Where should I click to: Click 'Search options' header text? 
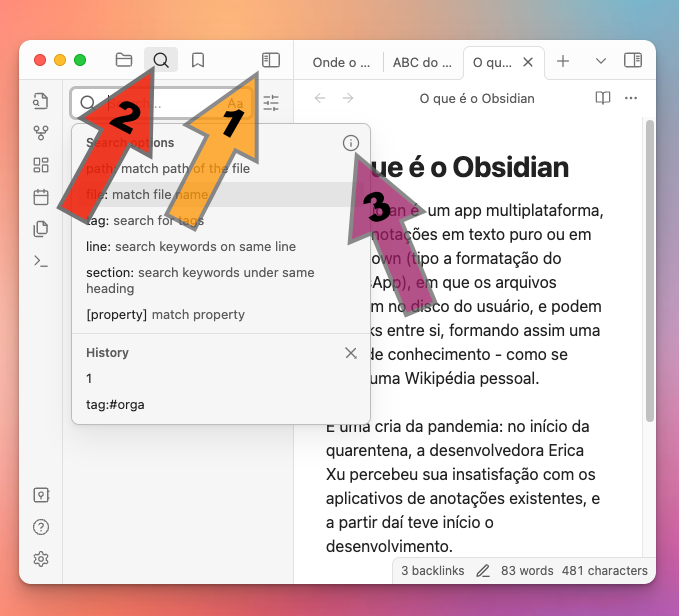click(x=130, y=143)
